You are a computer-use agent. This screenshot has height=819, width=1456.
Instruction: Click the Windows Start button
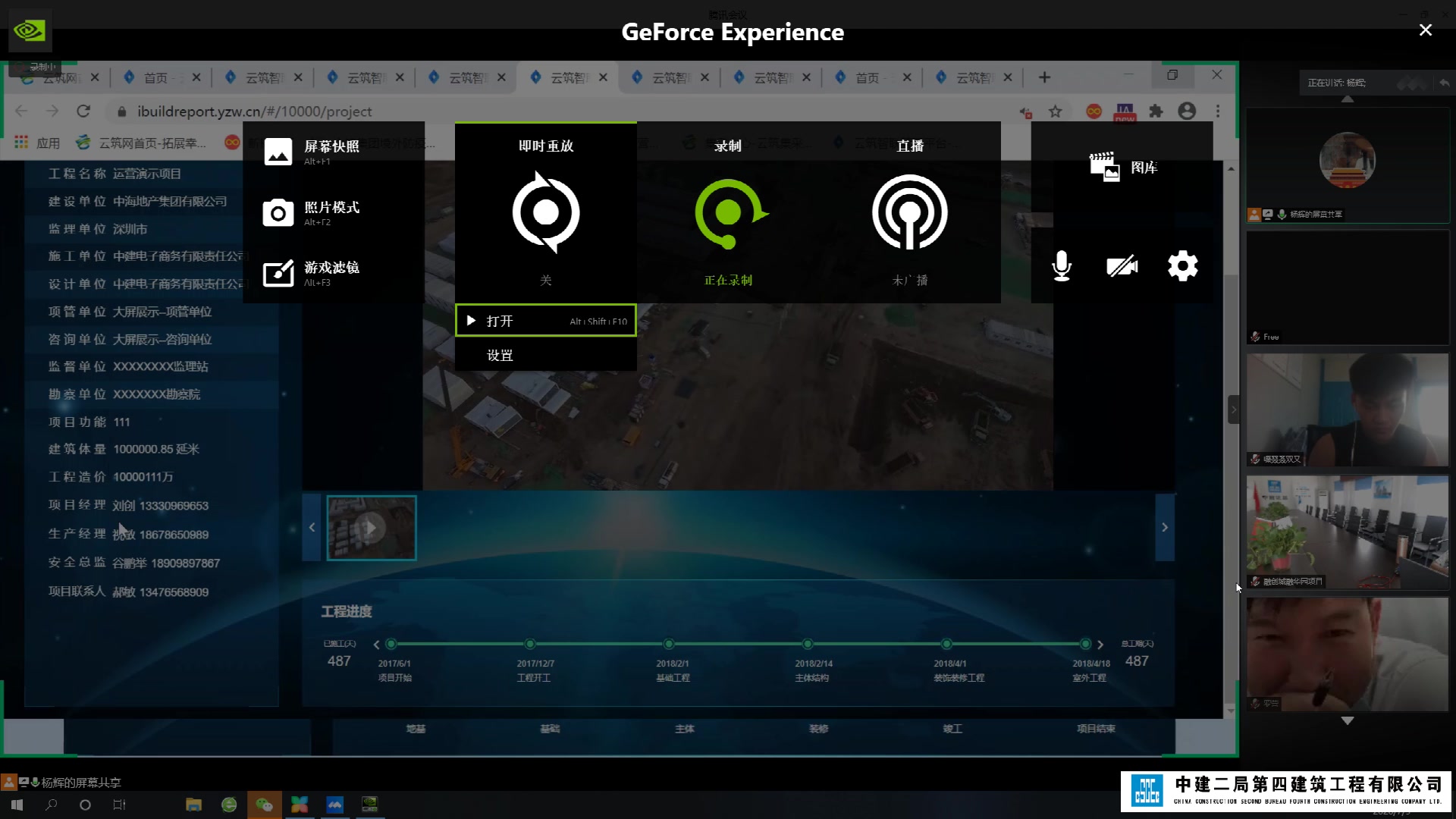[17, 805]
